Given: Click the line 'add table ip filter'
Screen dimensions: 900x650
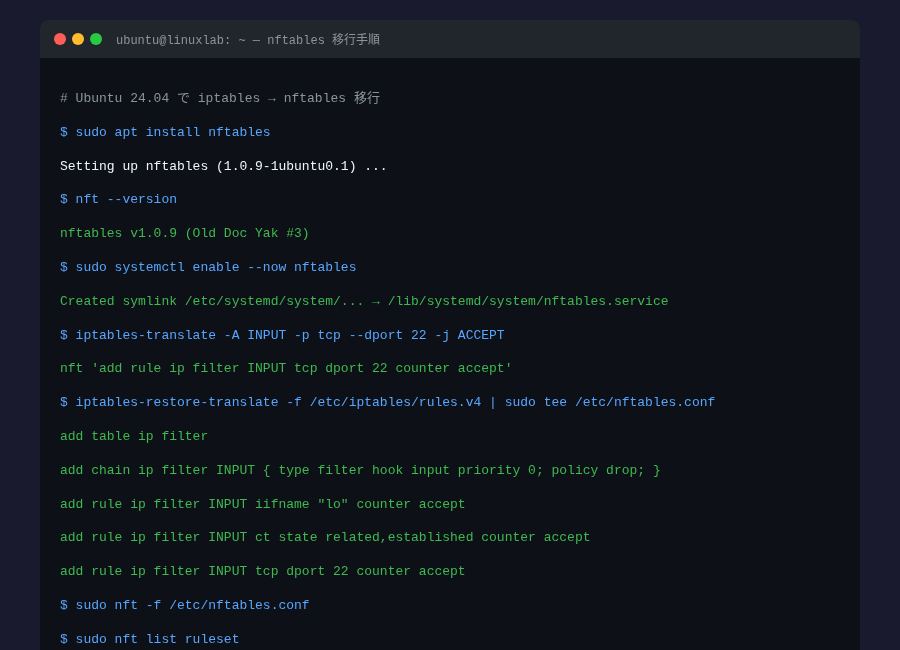Looking at the screenshot, I should tap(134, 436).
